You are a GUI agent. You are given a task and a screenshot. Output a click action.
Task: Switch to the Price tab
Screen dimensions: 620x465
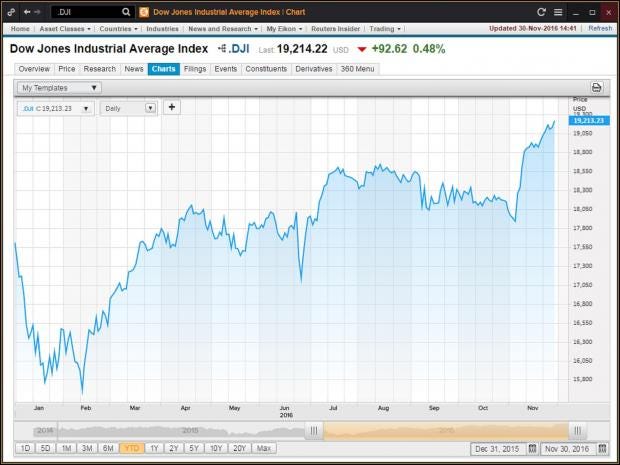tap(66, 69)
